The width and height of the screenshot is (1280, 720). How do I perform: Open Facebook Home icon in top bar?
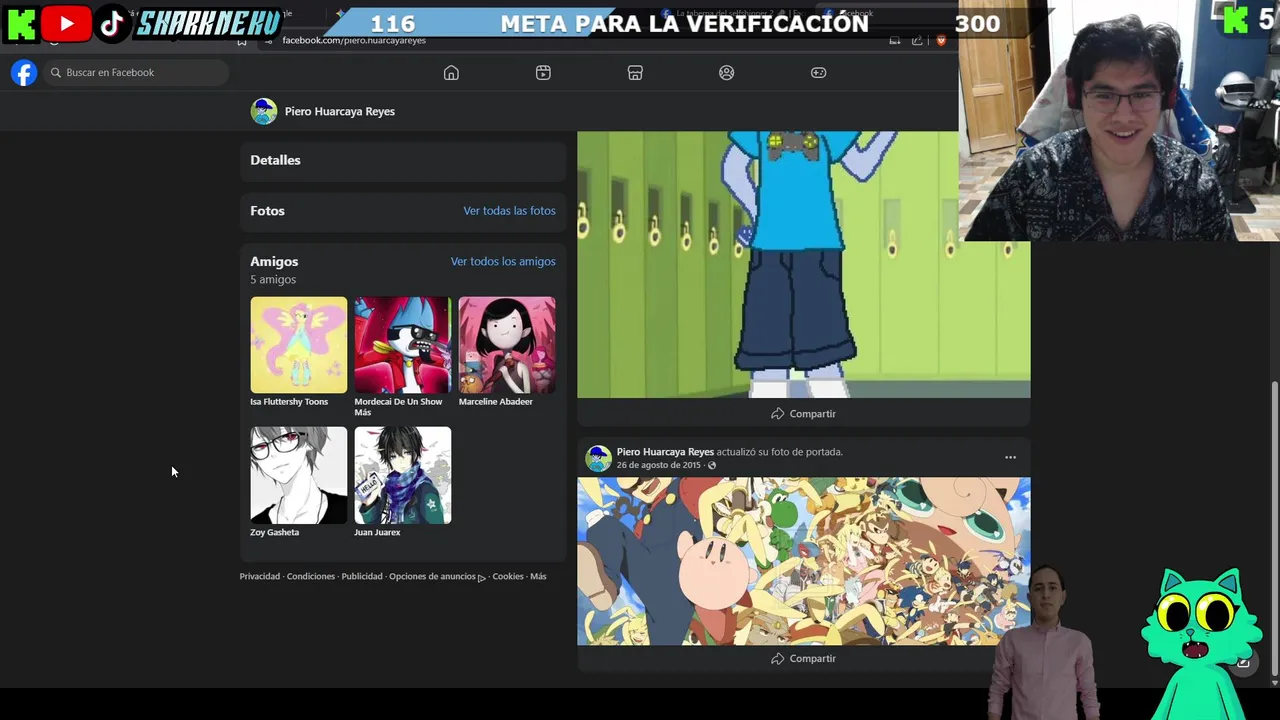451,73
